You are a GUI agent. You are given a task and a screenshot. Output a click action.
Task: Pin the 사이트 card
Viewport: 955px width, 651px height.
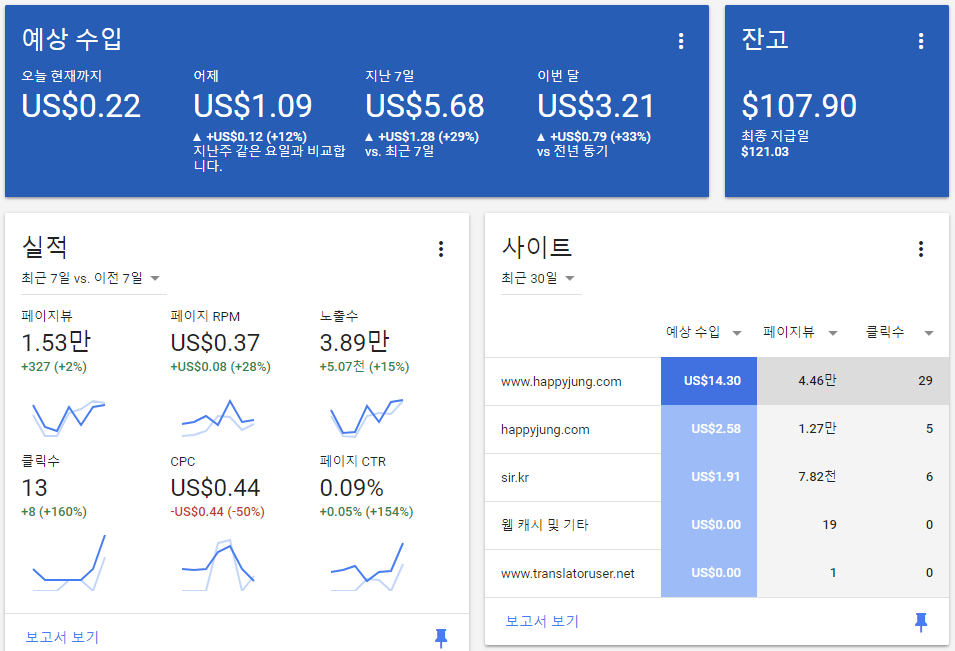click(x=921, y=622)
